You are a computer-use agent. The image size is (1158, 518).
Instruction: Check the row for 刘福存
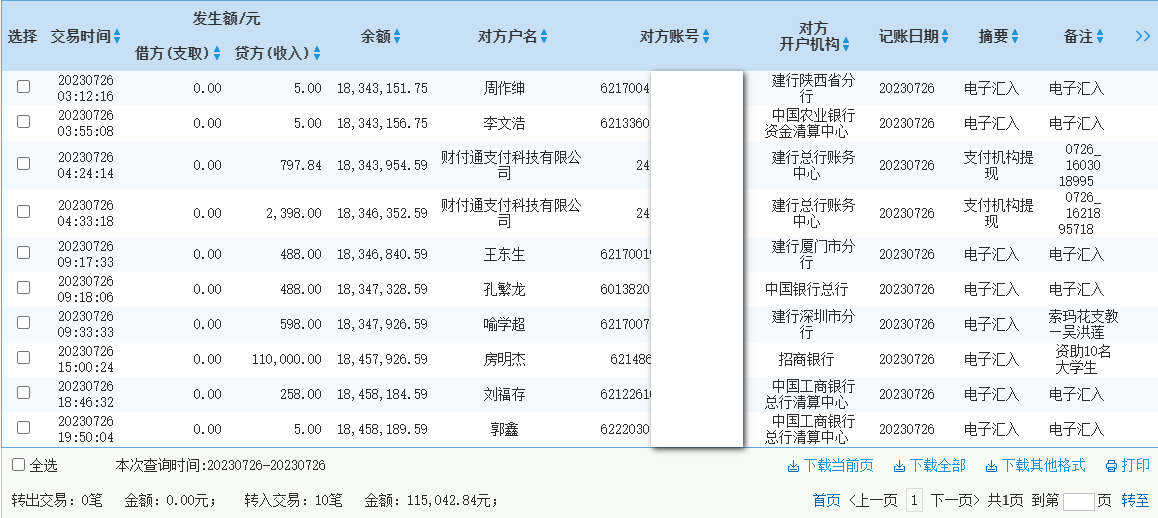[24, 392]
